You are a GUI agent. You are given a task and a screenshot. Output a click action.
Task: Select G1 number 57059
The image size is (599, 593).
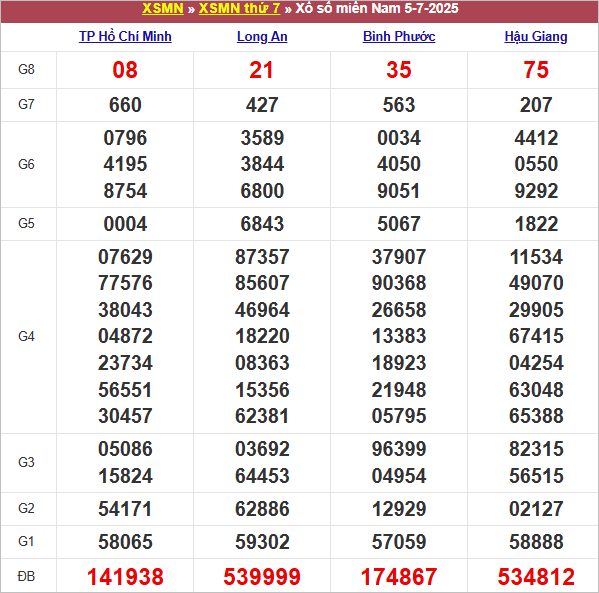pos(399,542)
